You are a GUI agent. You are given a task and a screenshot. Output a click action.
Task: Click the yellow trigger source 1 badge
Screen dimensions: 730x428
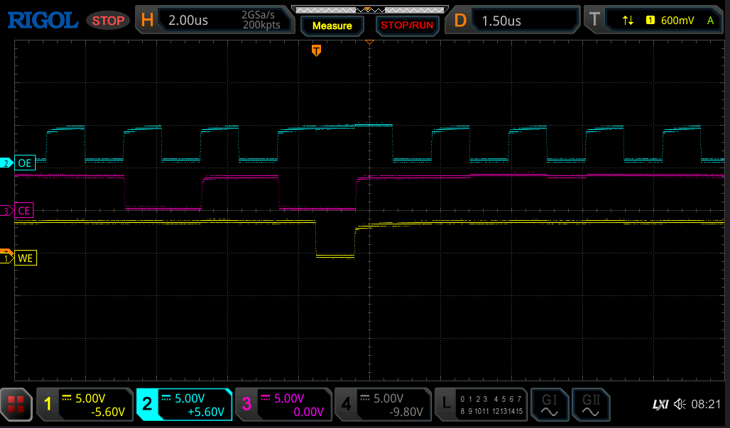coord(650,20)
